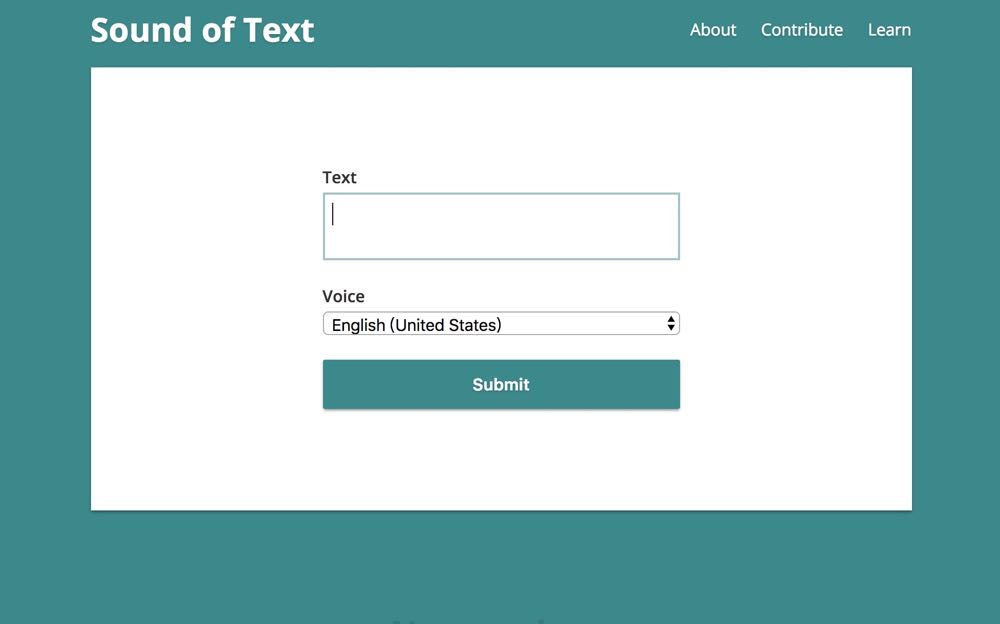Open the About page
Viewport: 1000px width, 624px height.
[x=713, y=30]
